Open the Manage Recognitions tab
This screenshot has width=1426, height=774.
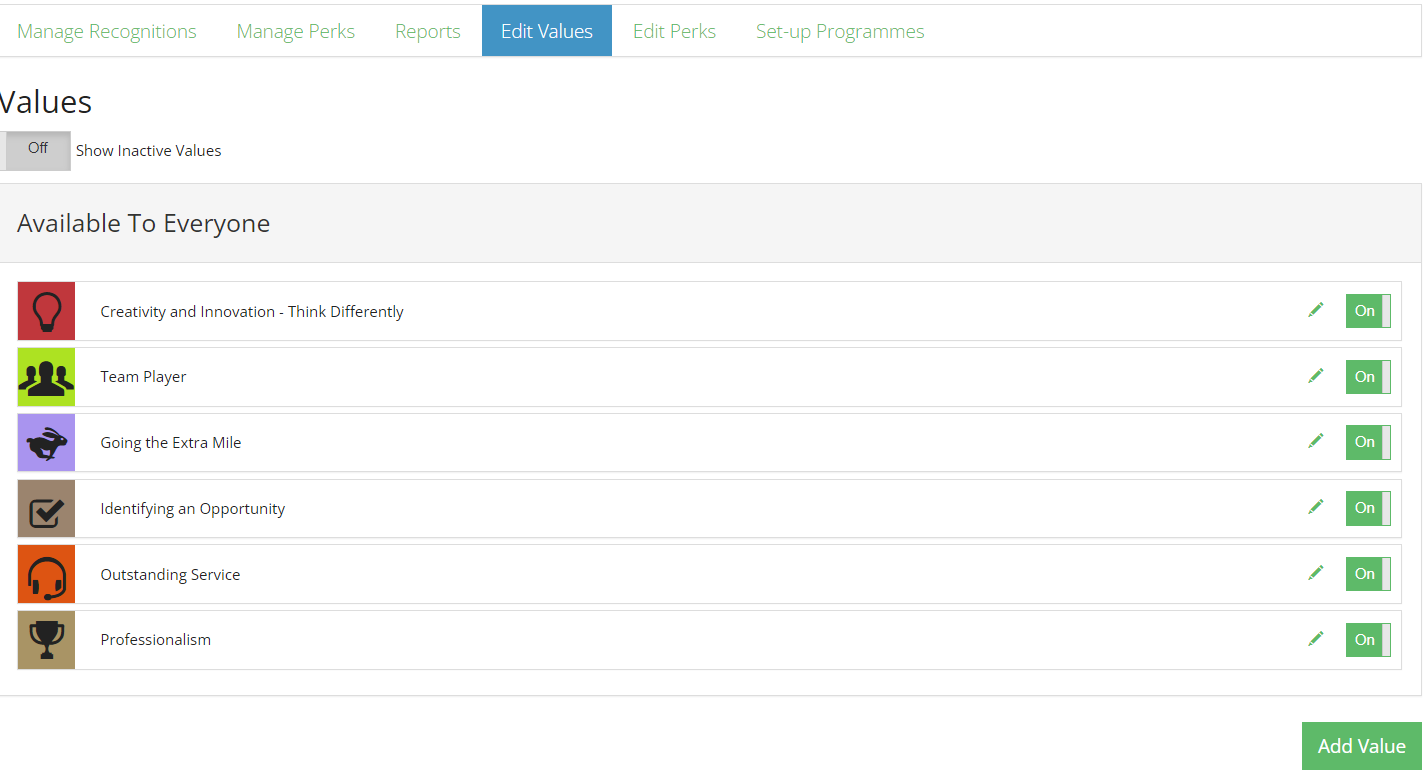(107, 31)
